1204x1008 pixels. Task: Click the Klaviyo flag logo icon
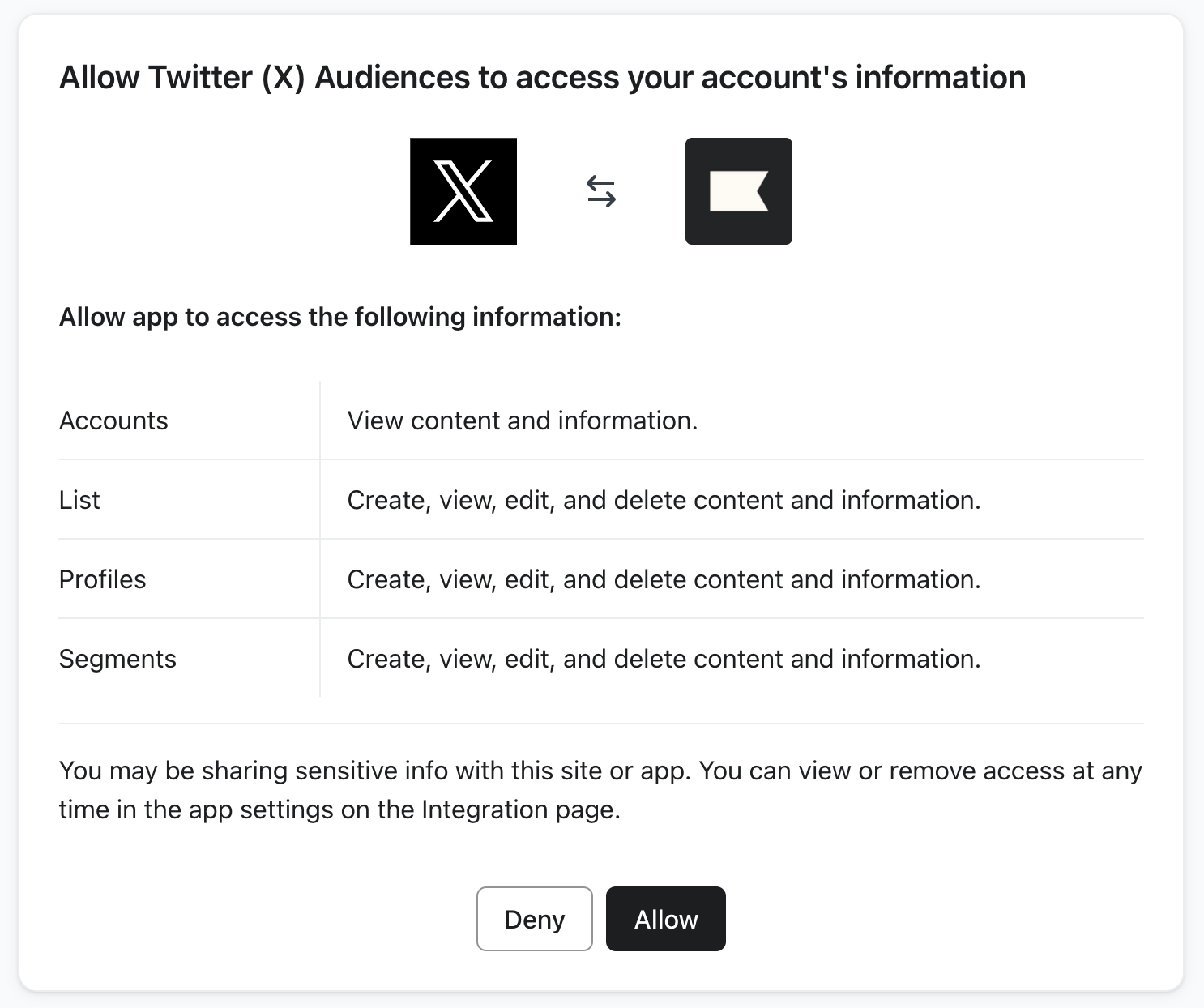point(739,191)
